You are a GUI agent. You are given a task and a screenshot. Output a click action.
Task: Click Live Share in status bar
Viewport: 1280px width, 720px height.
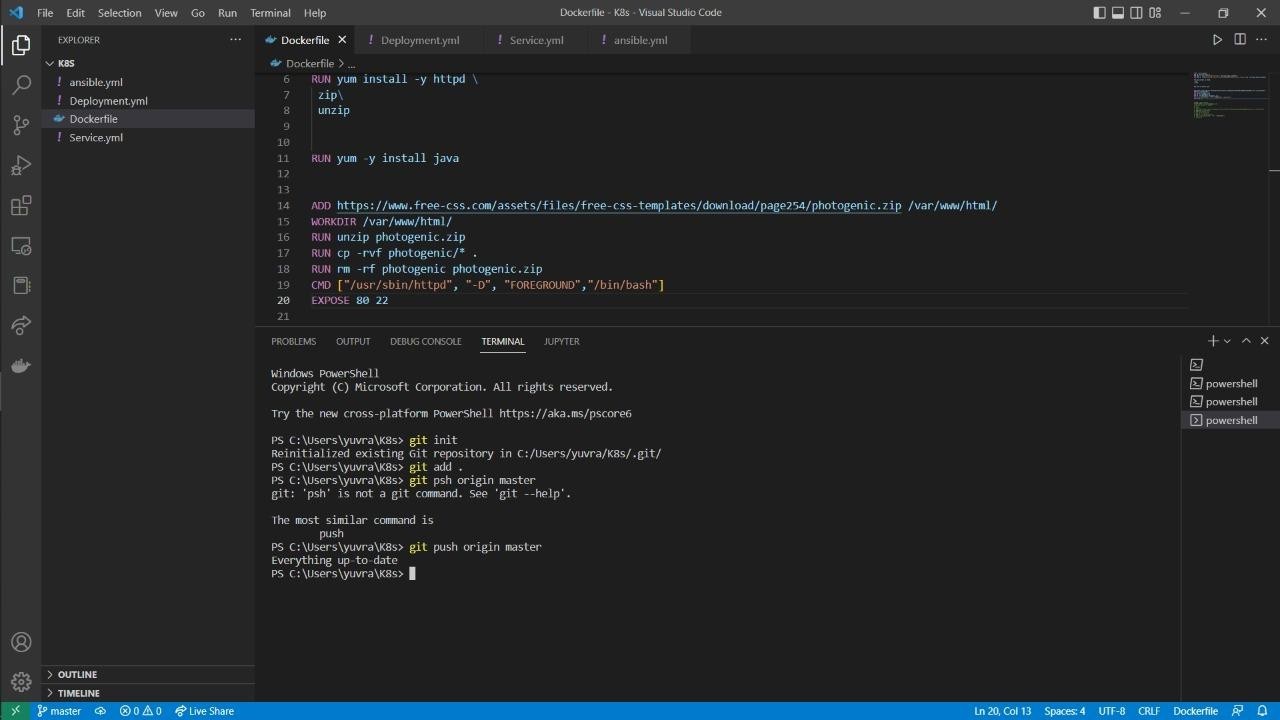pyautogui.click(x=204, y=711)
